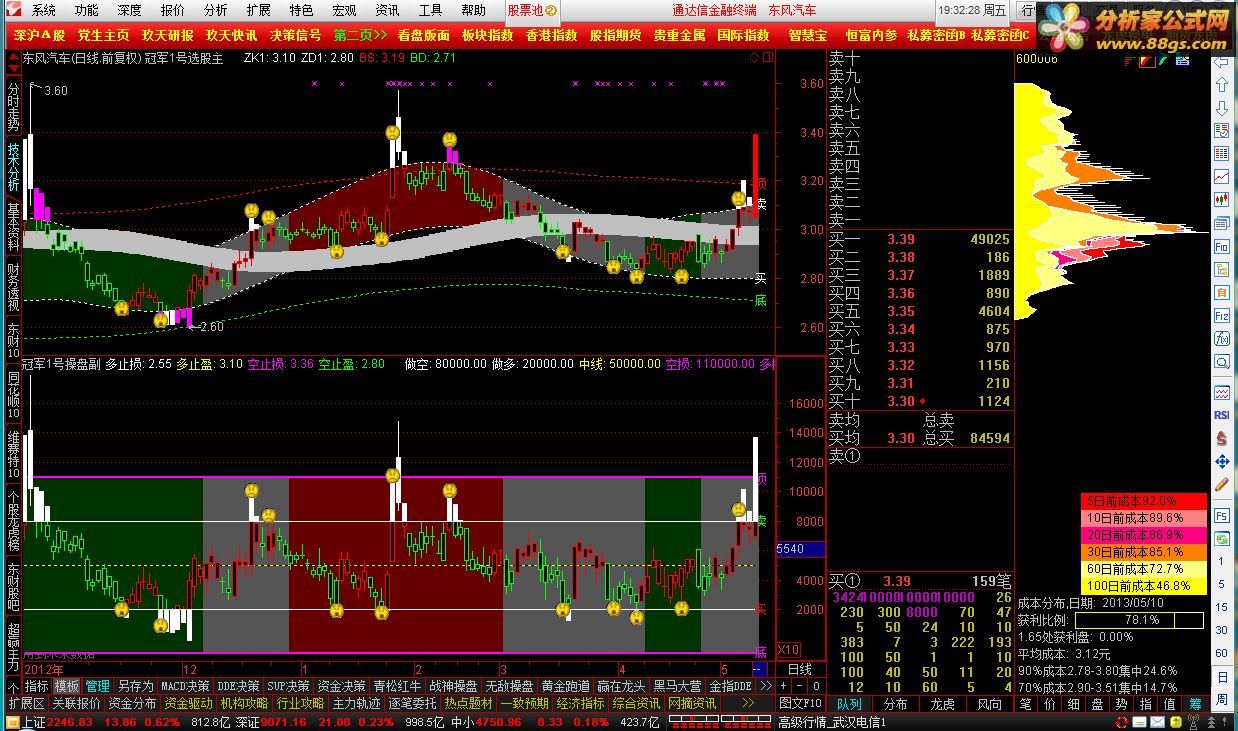Open the 系统 menu

[x=43, y=10]
